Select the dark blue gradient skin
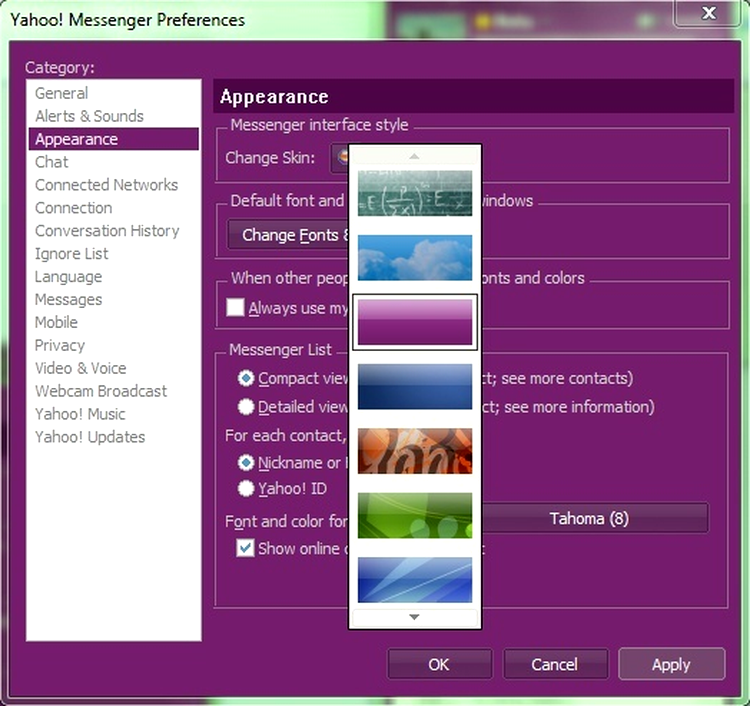The height and width of the screenshot is (706, 750). (415, 386)
